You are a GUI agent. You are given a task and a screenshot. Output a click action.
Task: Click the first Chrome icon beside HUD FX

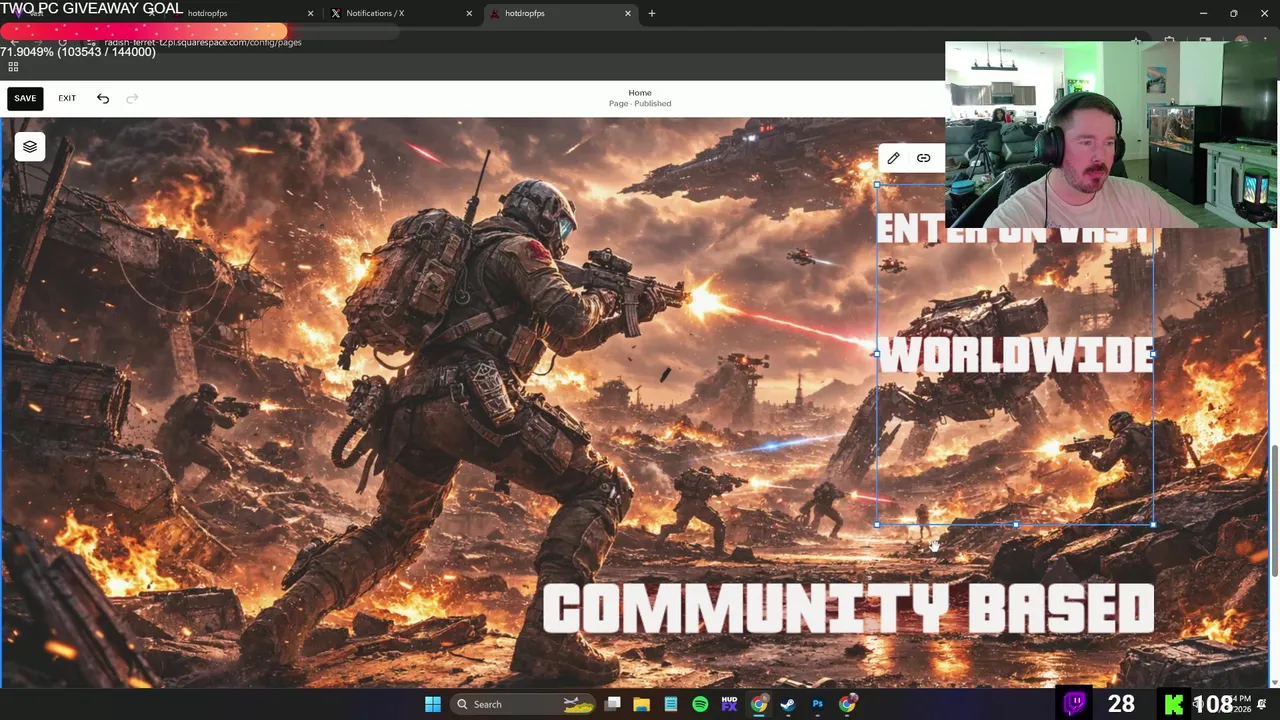759,704
